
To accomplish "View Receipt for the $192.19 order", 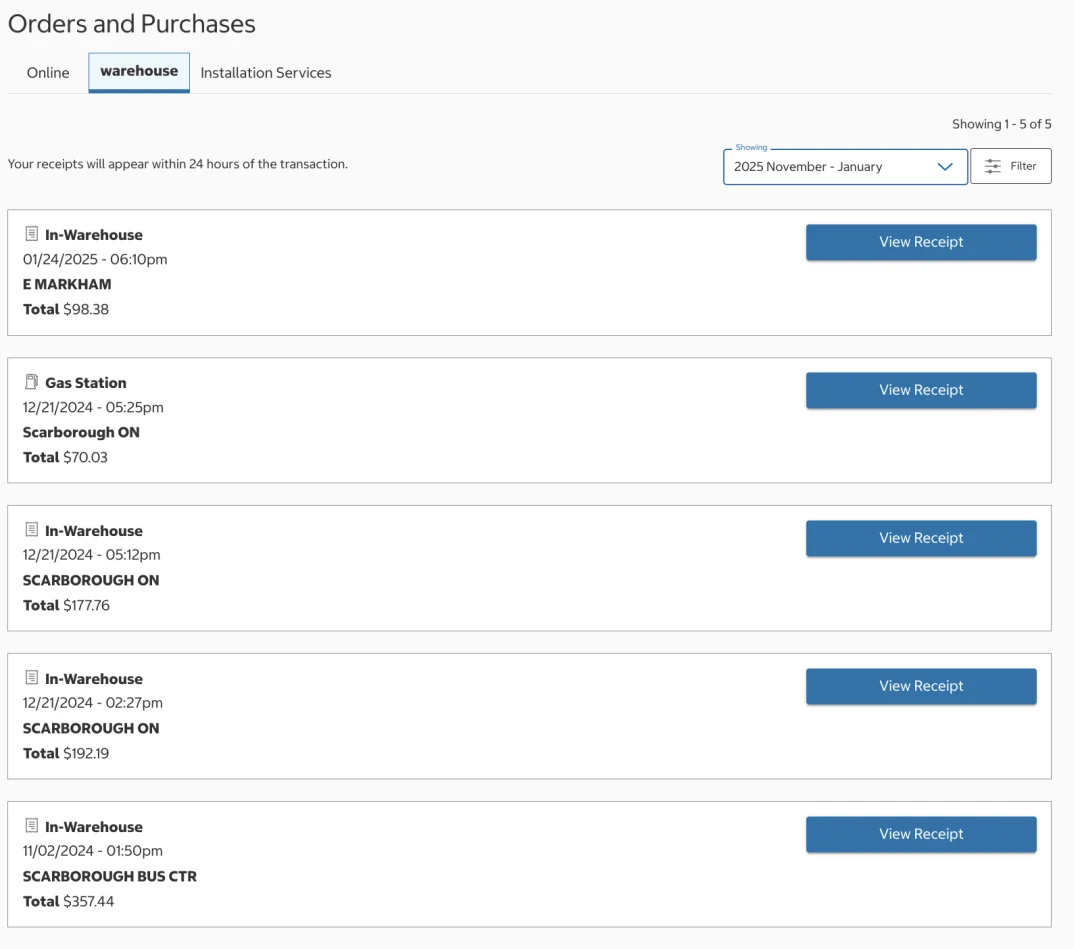I will [921, 686].
